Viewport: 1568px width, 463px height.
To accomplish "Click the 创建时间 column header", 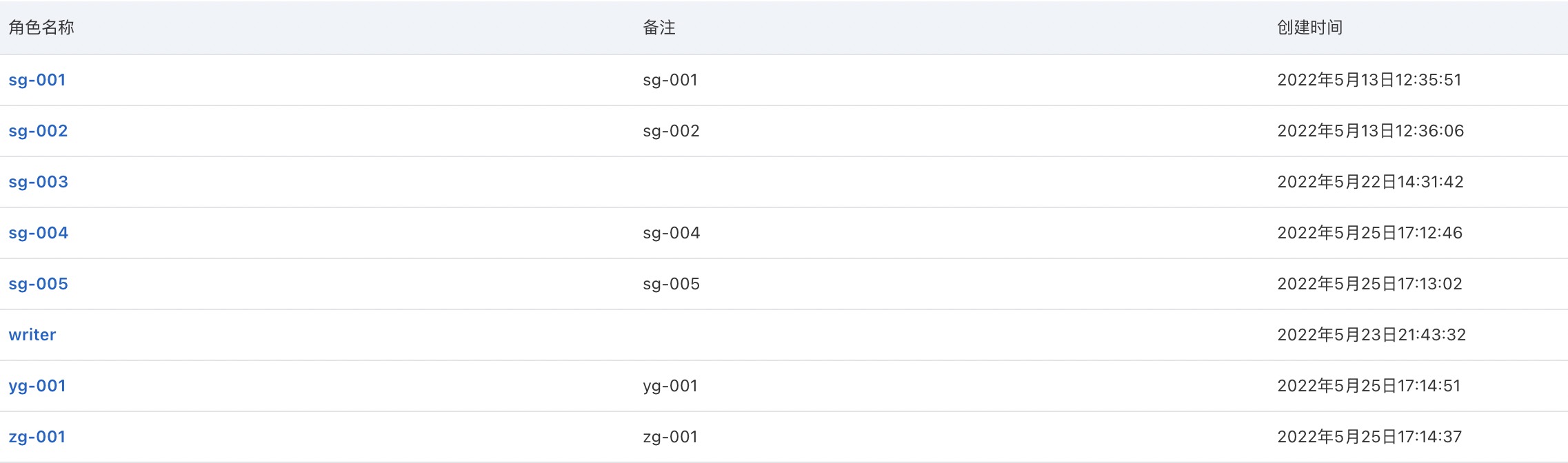I will pyautogui.click(x=1310, y=28).
